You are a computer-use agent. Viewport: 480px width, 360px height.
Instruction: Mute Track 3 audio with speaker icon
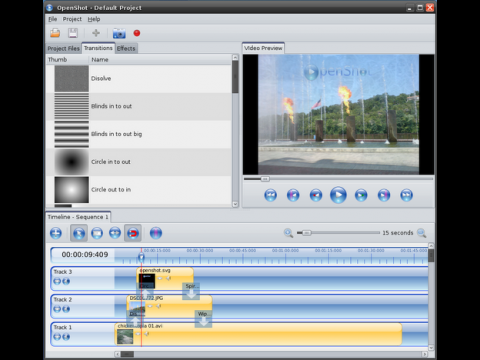point(66,281)
